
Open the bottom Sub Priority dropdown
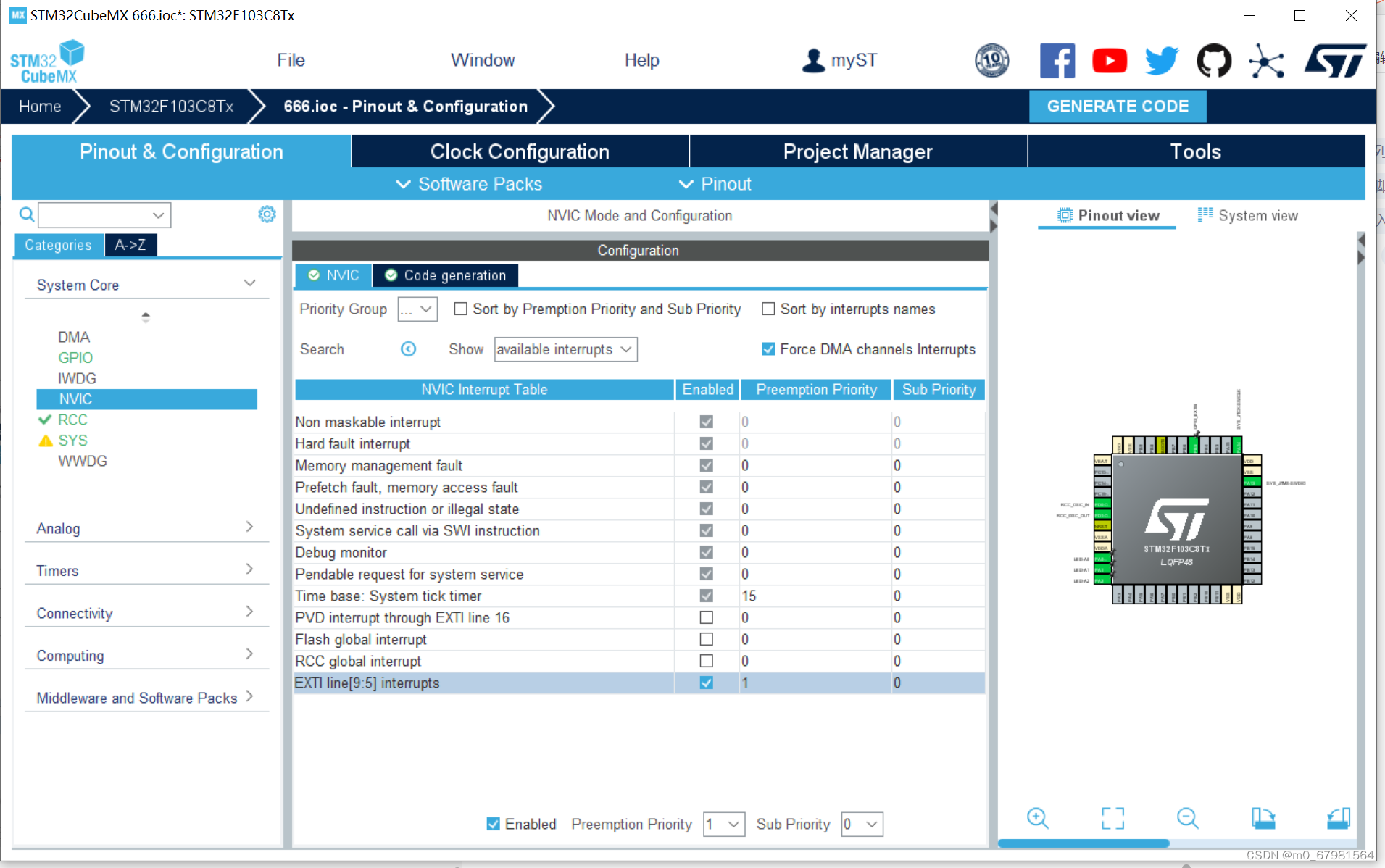click(862, 824)
